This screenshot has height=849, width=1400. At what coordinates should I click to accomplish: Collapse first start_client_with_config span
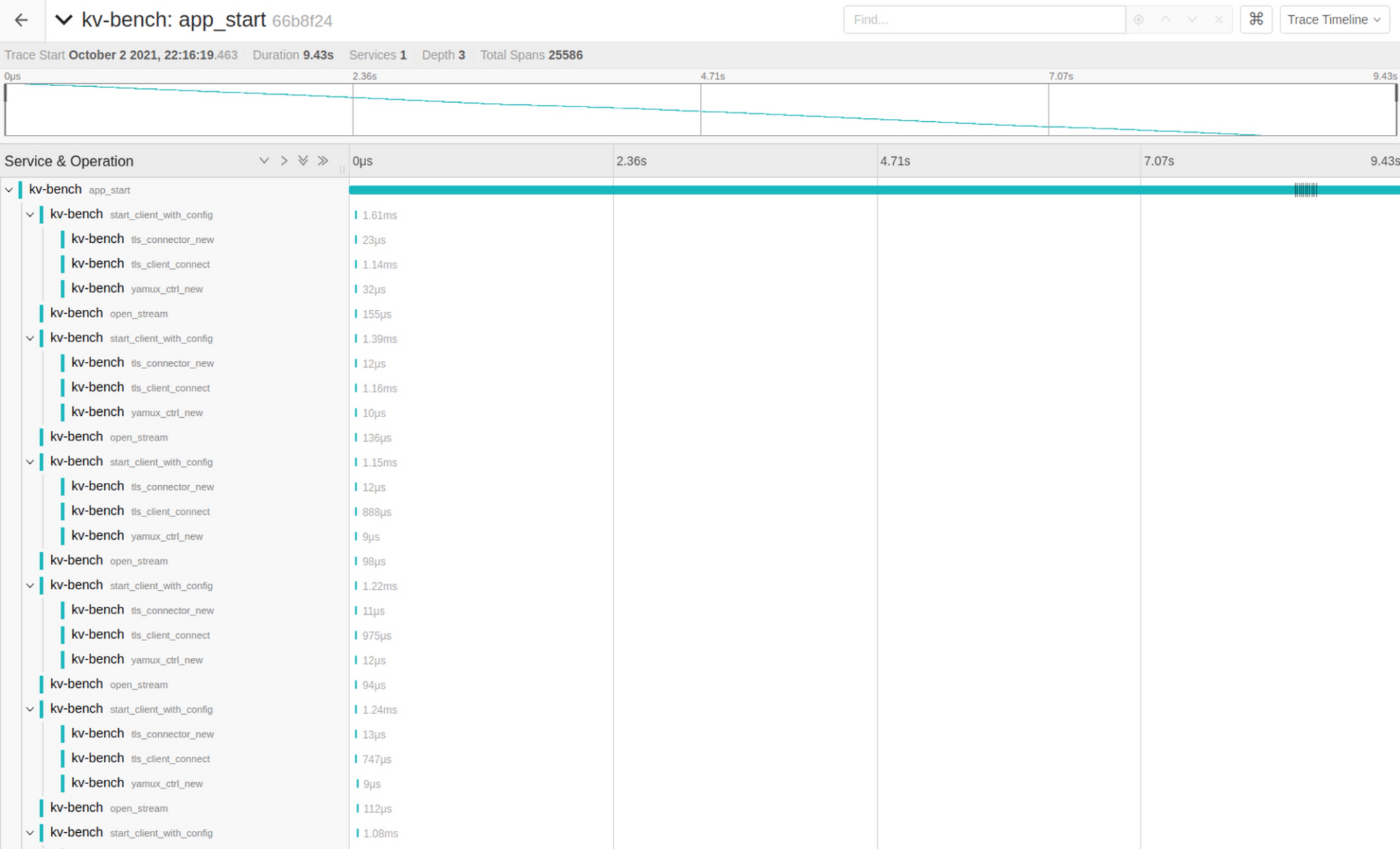coord(30,214)
